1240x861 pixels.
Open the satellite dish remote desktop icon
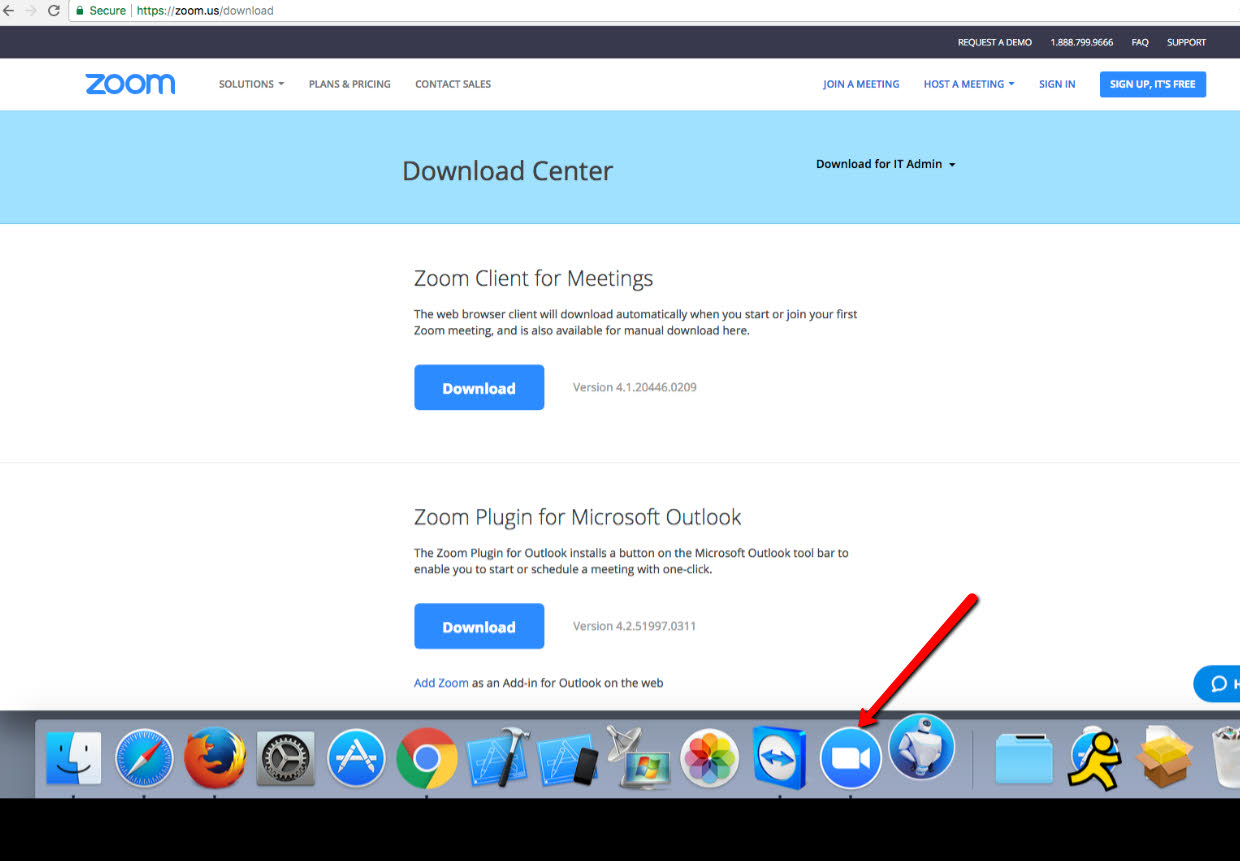(639, 757)
